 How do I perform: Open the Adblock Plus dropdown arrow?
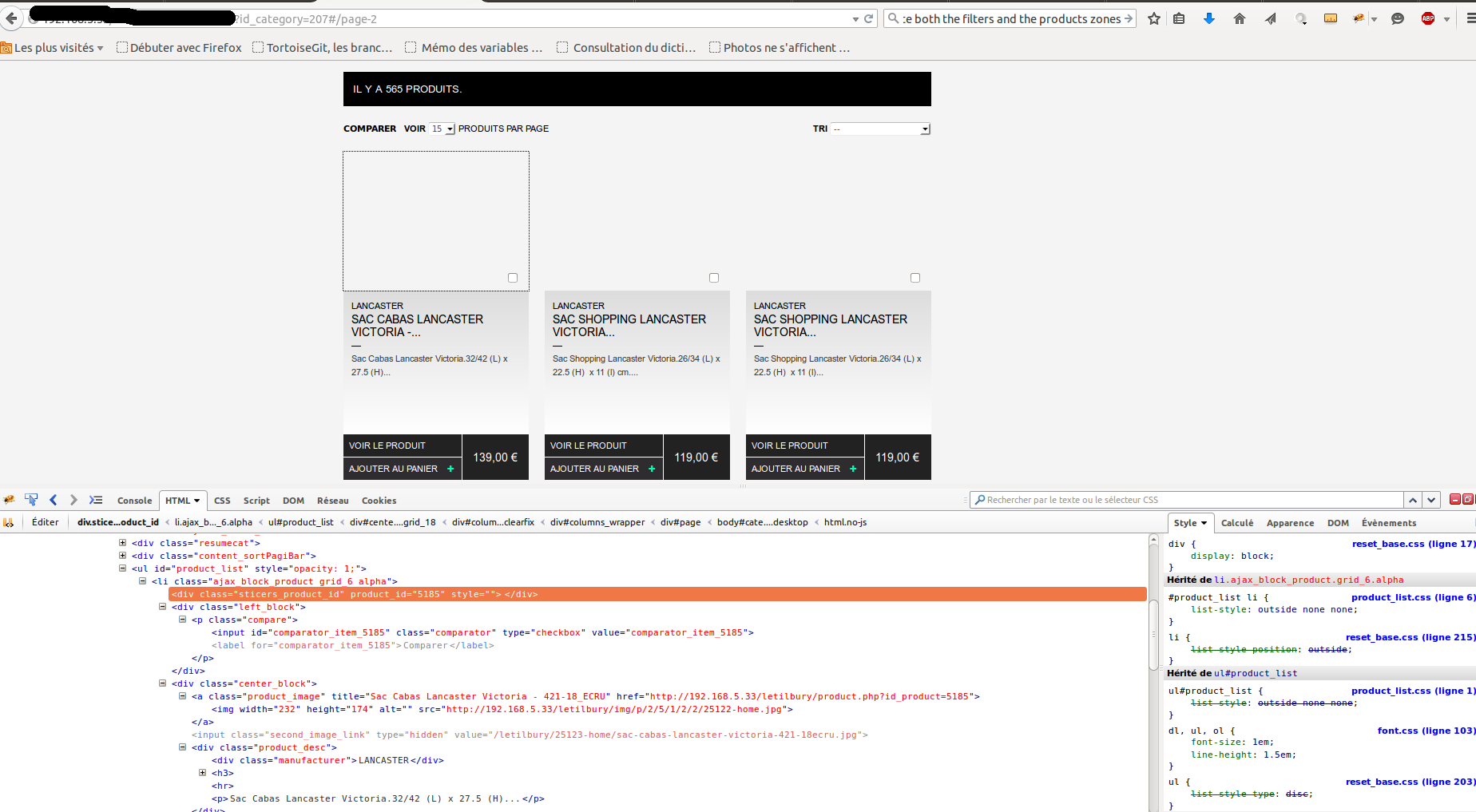[x=1446, y=19]
